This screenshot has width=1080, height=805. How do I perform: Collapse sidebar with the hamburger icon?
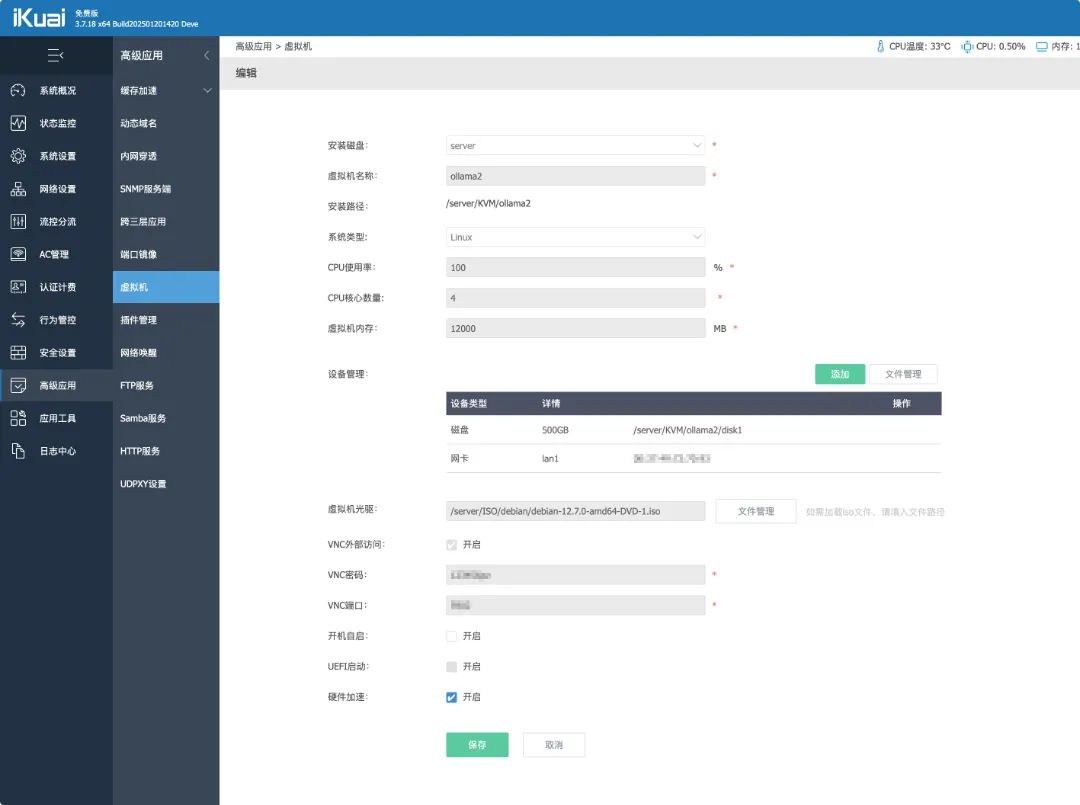point(56,55)
